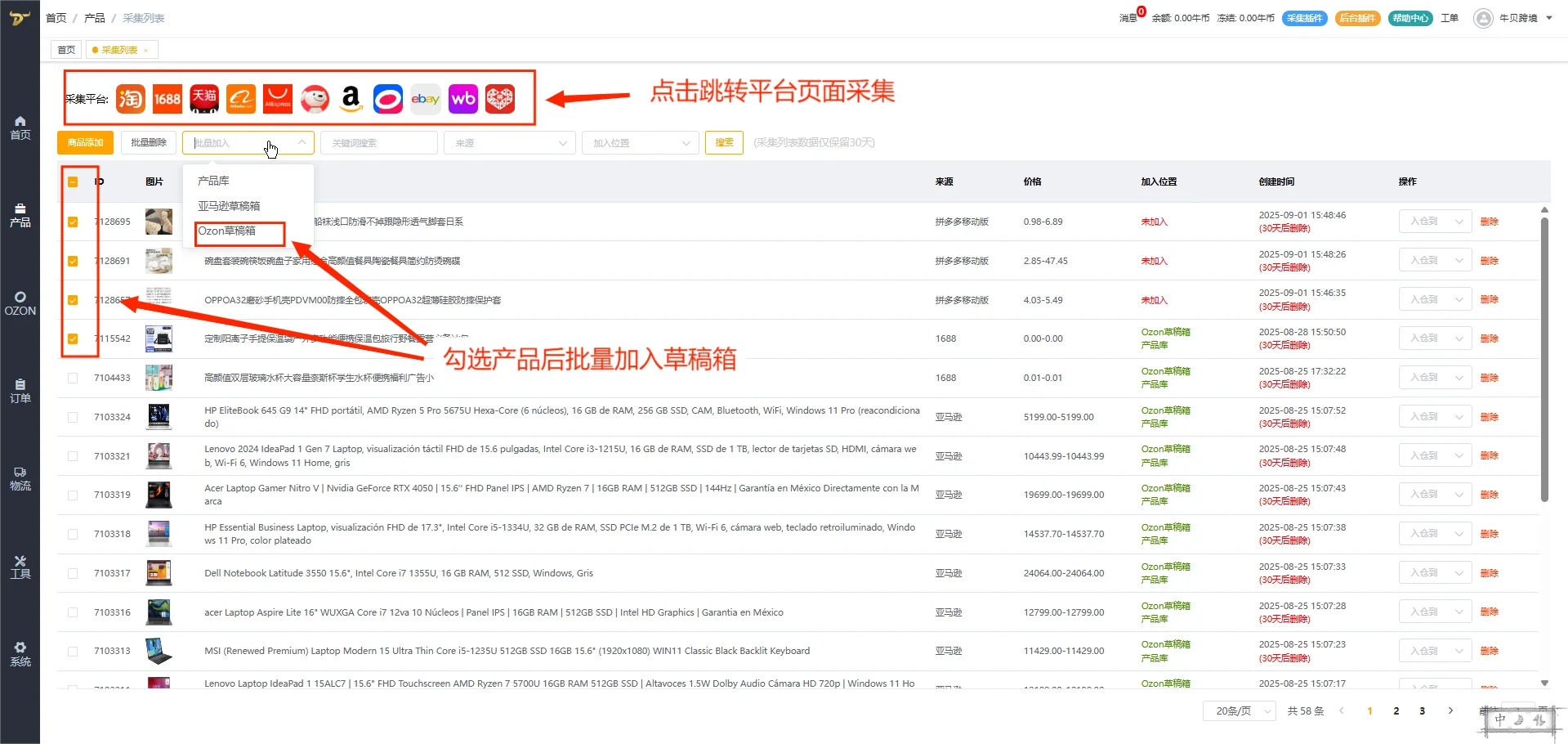
Task: Open 工具 section in the left sidebar
Action: (20, 567)
